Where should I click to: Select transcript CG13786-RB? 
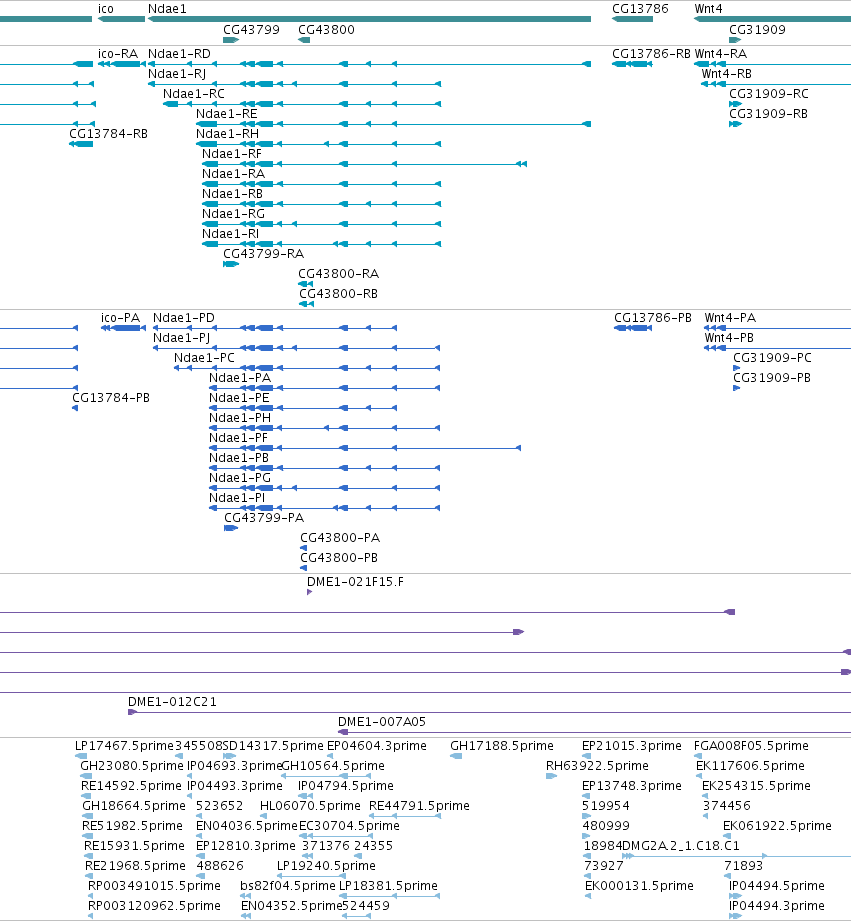point(633,64)
